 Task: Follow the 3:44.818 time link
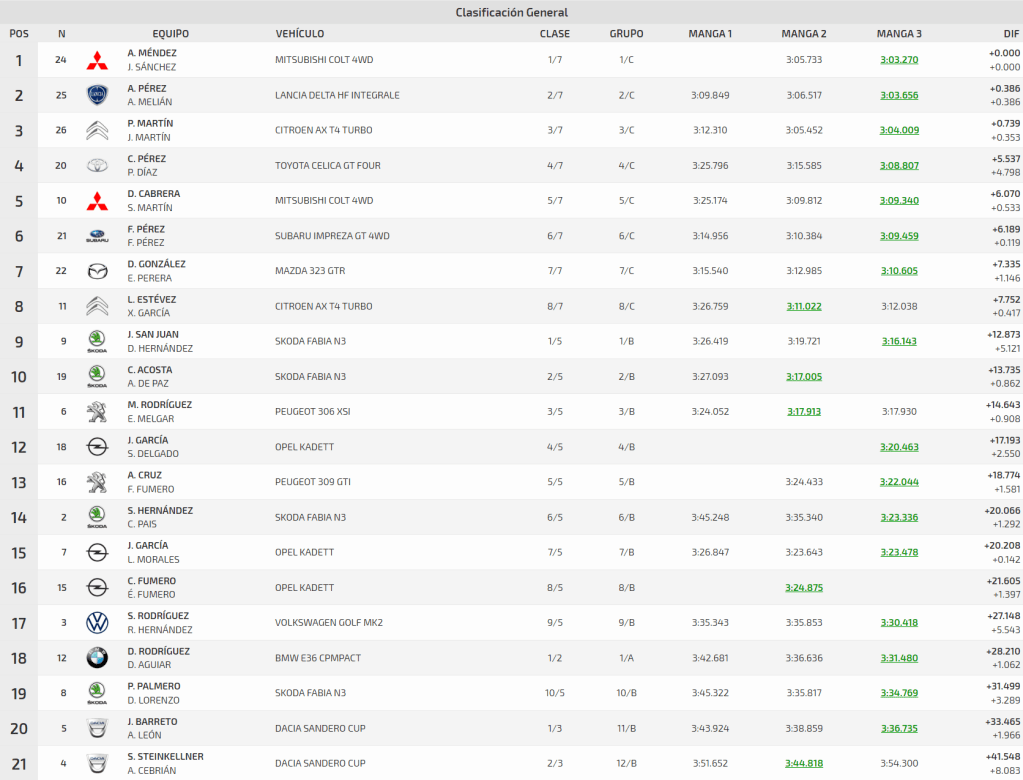(x=804, y=763)
